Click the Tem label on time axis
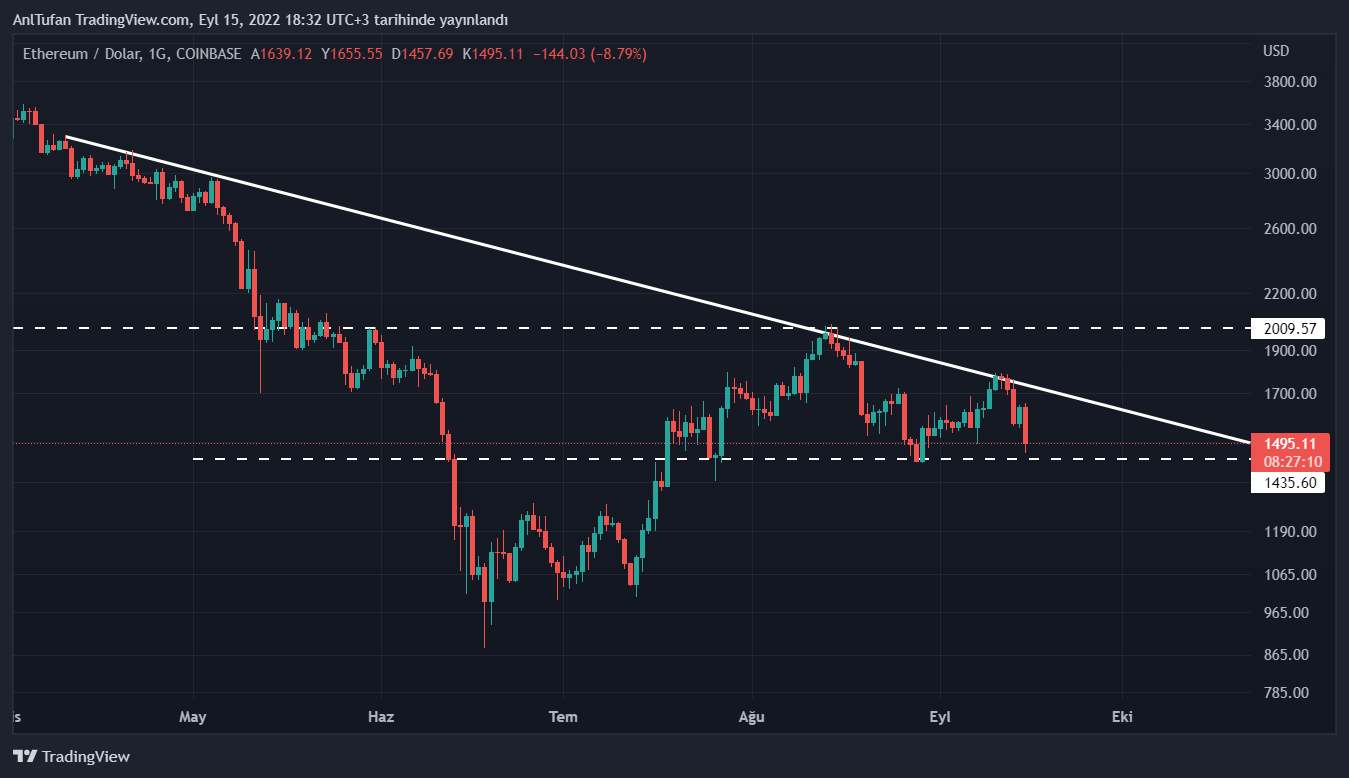Image resolution: width=1349 pixels, height=778 pixels. tap(564, 717)
